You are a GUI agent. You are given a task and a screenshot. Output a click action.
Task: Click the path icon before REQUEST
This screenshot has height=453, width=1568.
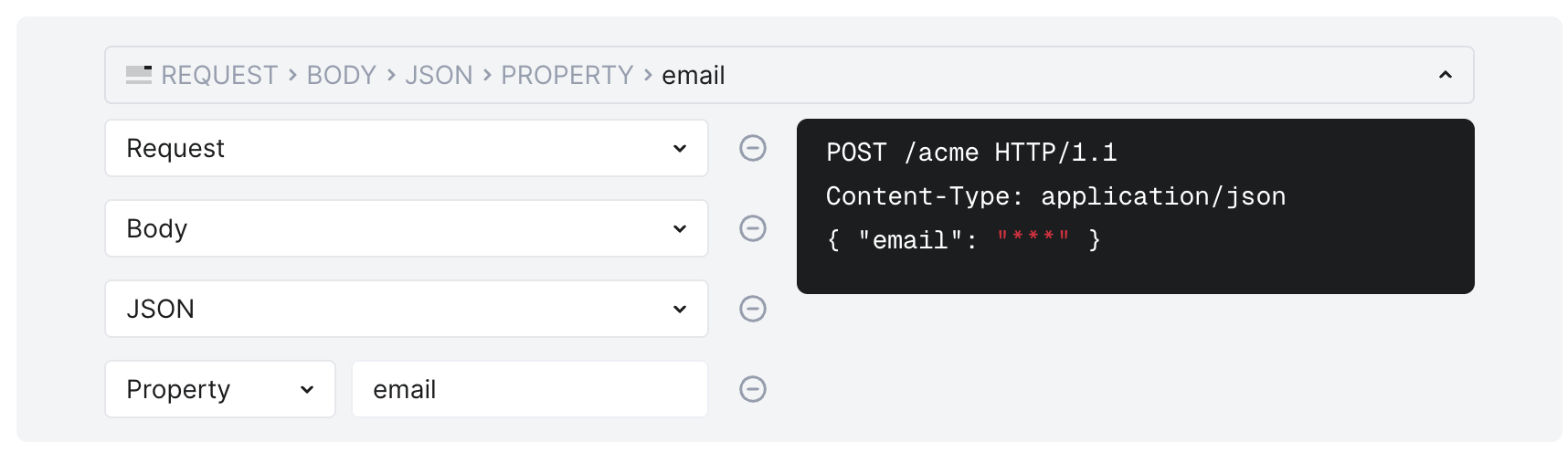pyautogui.click(x=139, y=75)
